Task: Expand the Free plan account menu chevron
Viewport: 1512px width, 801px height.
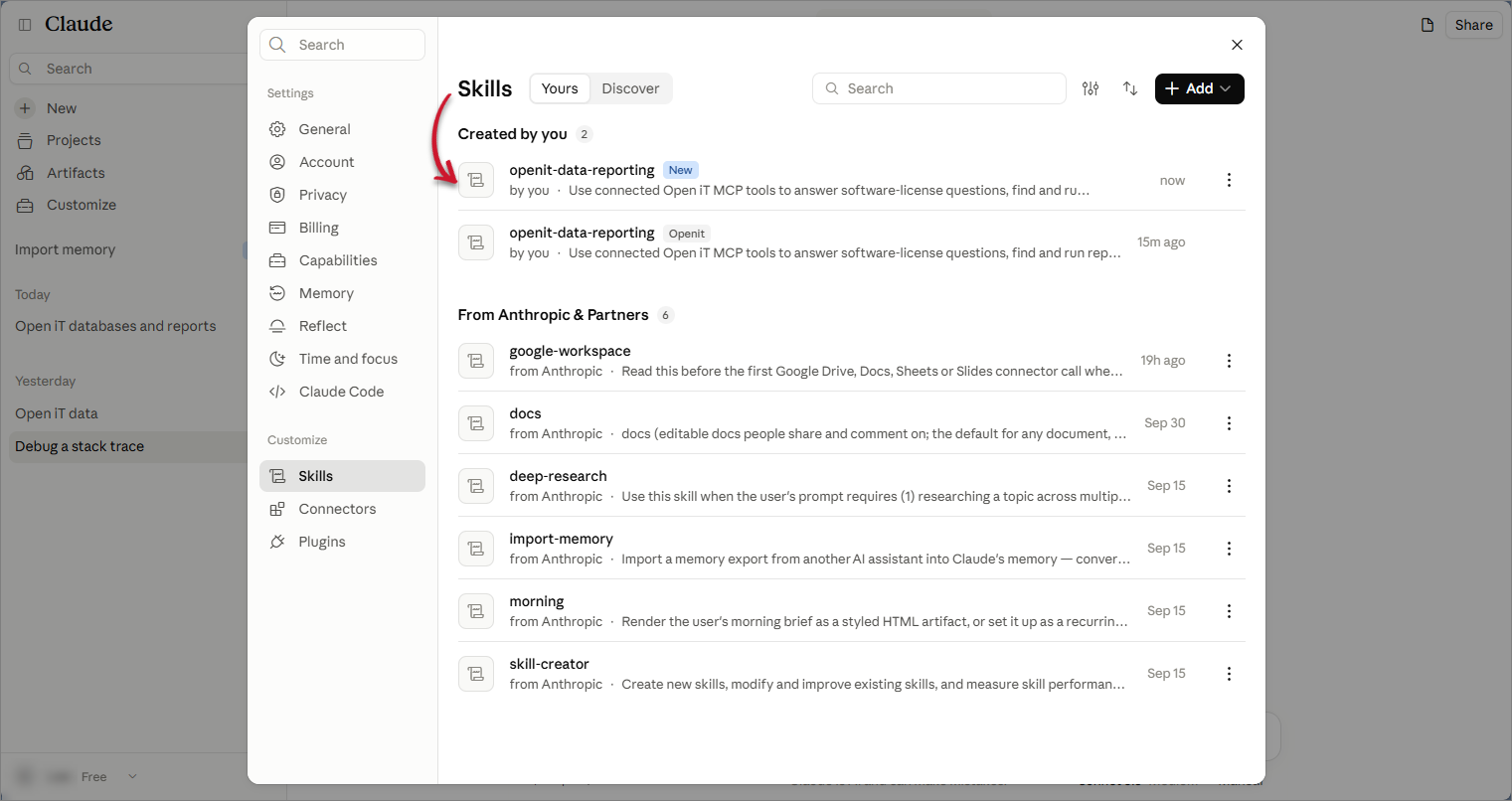Action: click(x=132, y=777)
